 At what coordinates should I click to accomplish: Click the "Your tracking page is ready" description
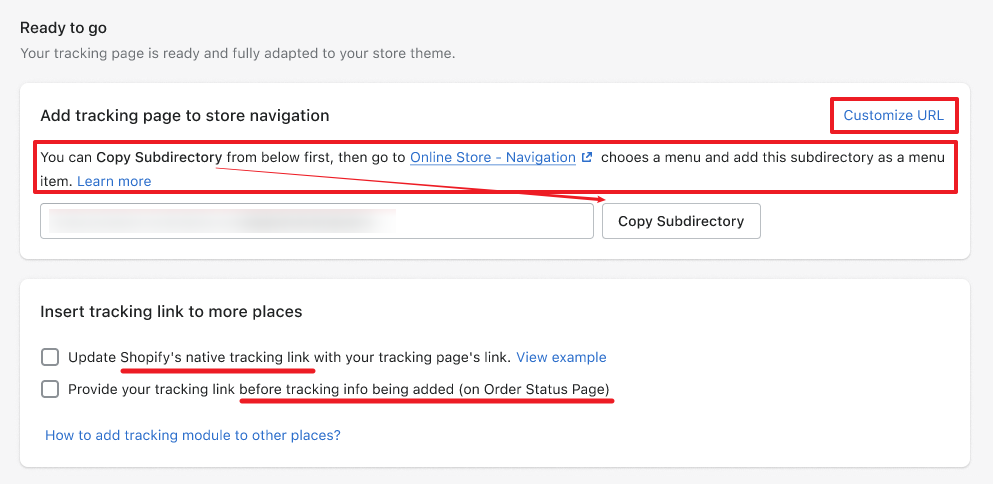(237, 53)
